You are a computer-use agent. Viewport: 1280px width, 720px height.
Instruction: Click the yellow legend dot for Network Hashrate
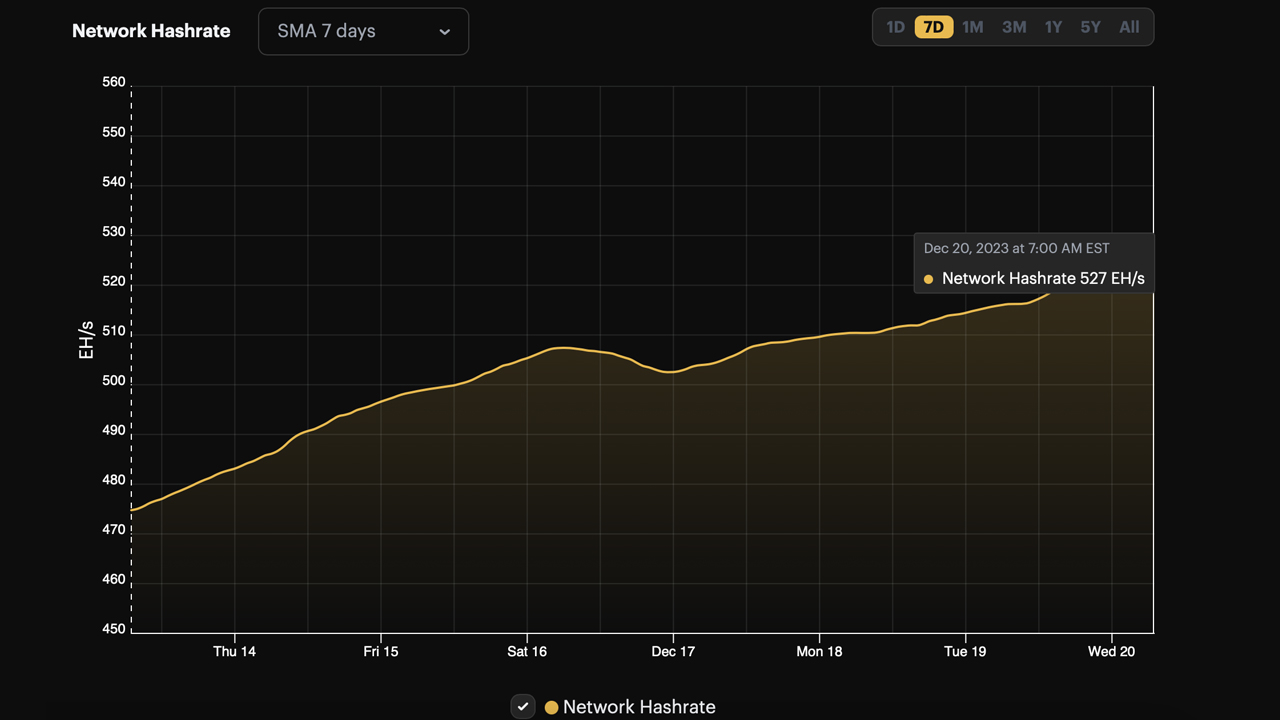pyautogui.click(x=551, y=708)
